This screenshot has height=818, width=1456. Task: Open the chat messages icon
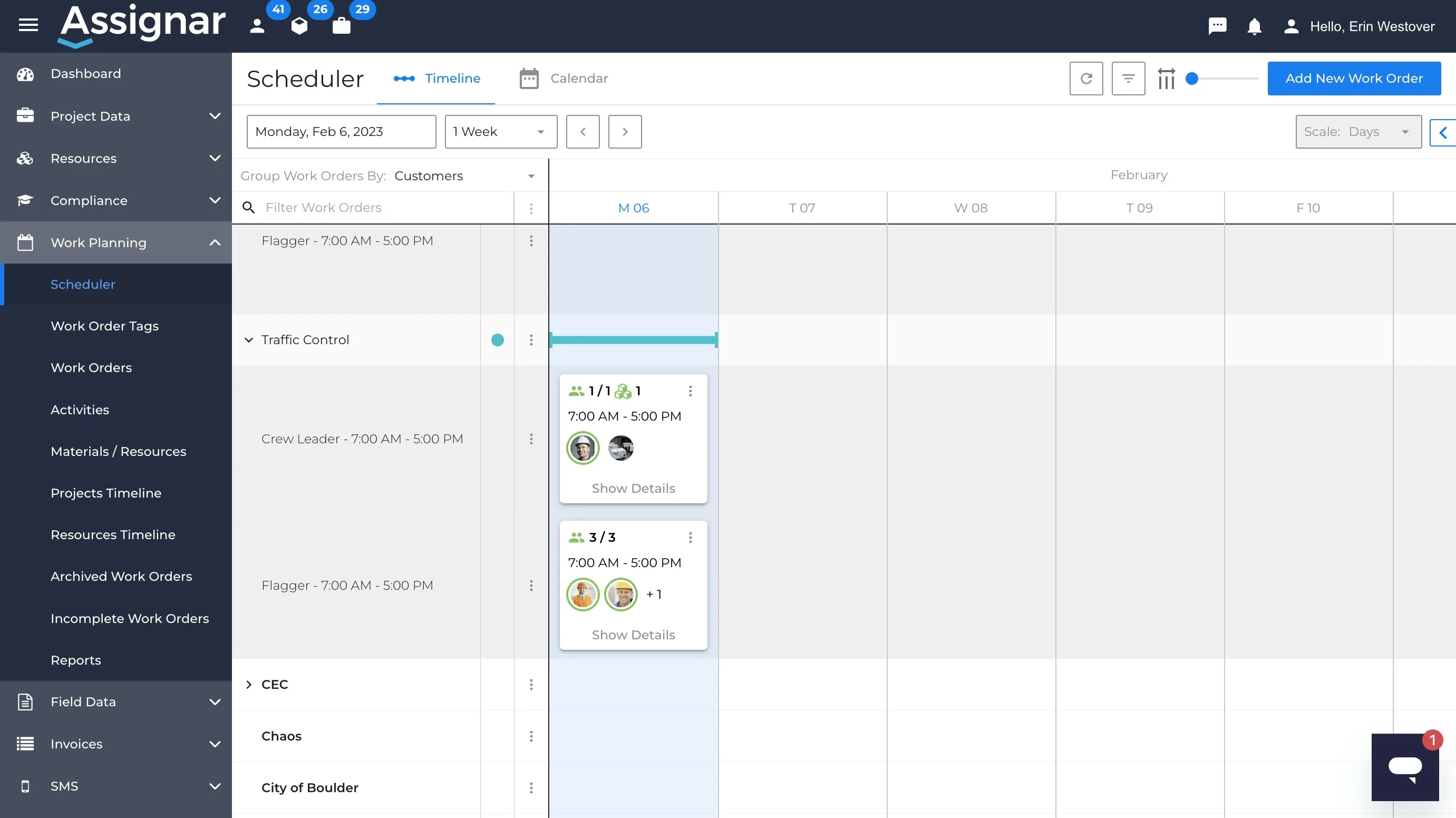pos(1217,26)
